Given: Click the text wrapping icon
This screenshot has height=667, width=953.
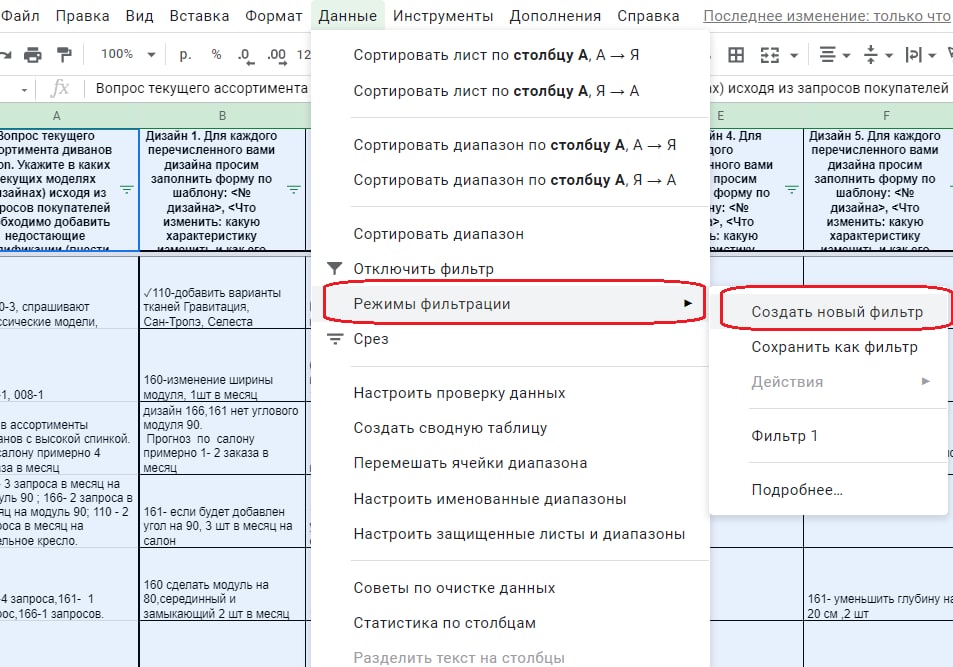Looking at the screenshot, I should (x=913, y=55).
